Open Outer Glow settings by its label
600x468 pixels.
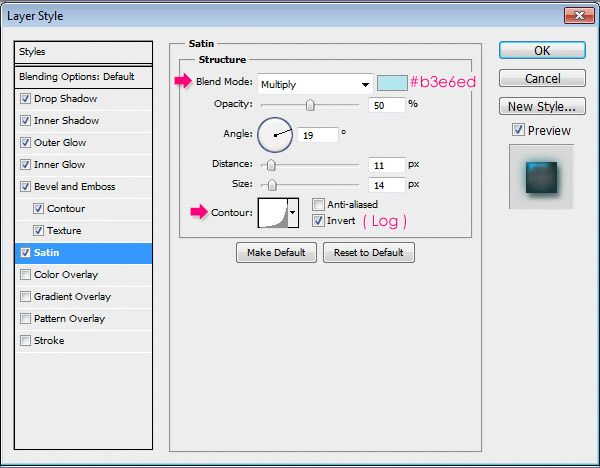(x=60, y=143)
